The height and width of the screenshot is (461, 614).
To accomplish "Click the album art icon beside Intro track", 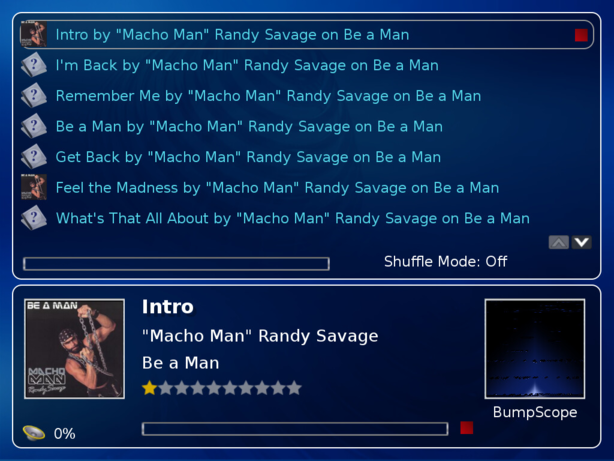I will click(x=34, y=34).
